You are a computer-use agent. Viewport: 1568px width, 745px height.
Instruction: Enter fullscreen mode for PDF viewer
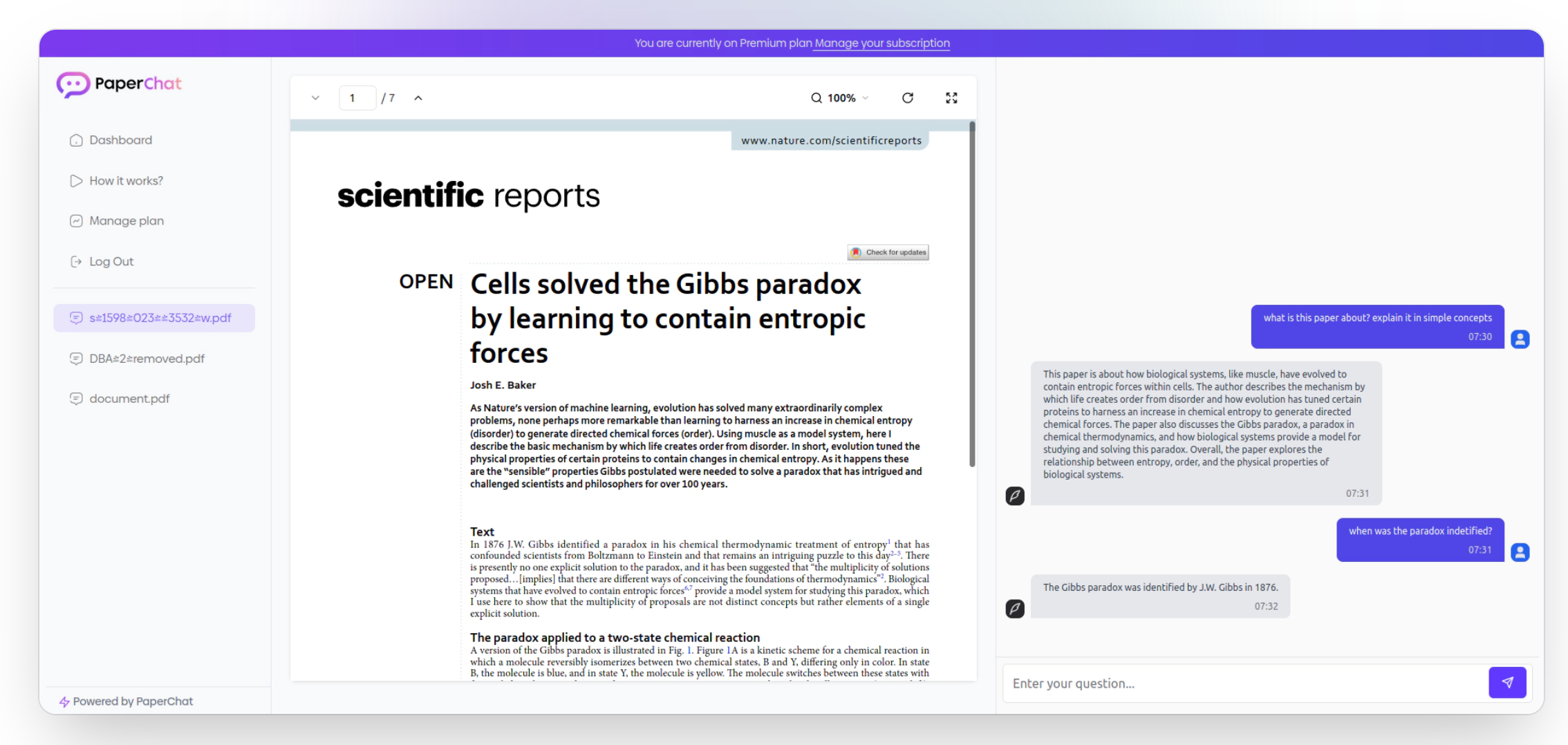951,98
